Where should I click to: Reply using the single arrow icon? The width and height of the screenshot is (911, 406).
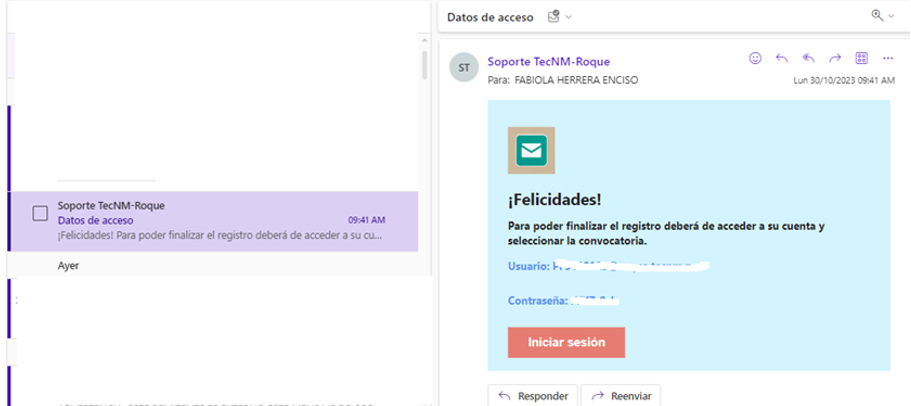tap(781, 58)
